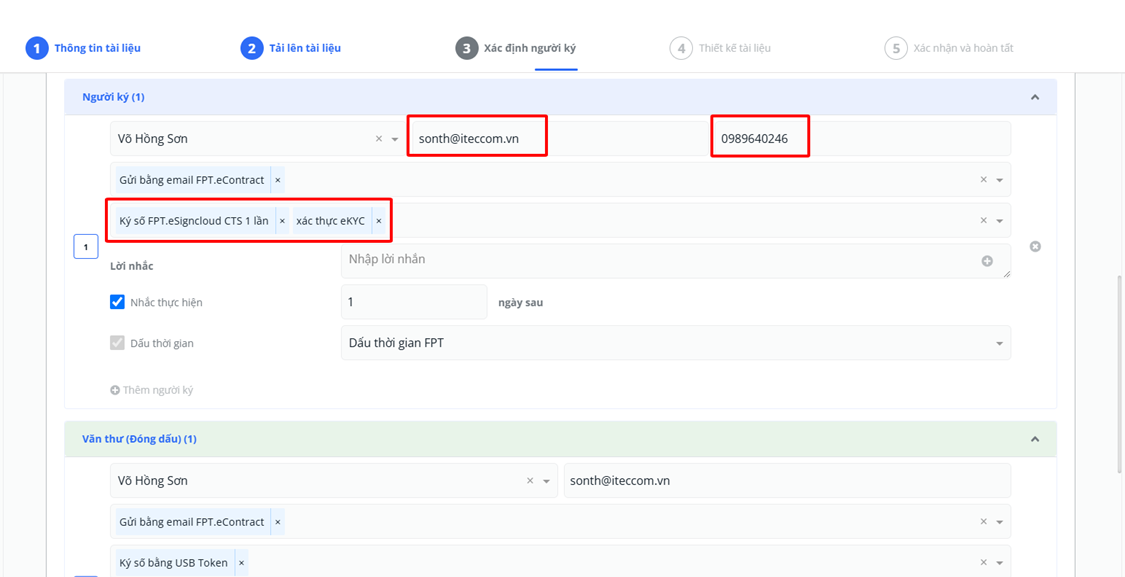Remove 'Ký số bằng USB Token' tag

coord(242,563)
